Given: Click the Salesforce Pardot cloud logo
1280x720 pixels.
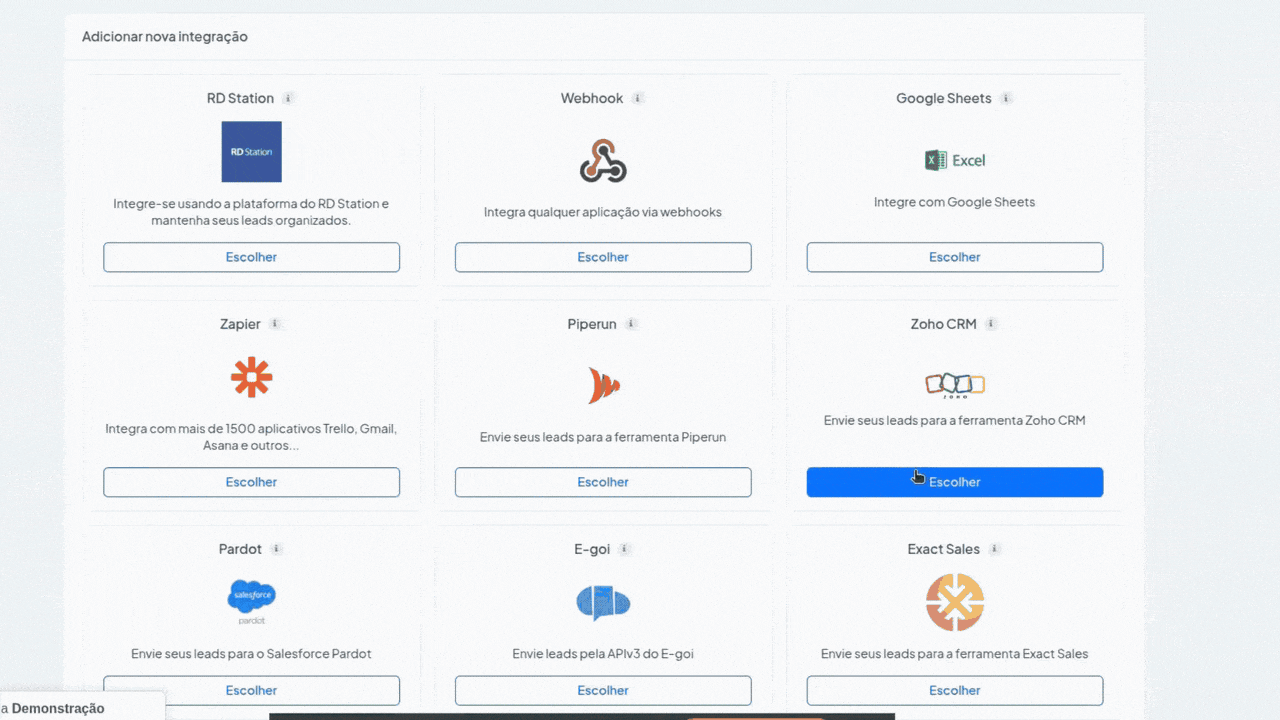Looking at the screenshot, I should tap(251, 602).
